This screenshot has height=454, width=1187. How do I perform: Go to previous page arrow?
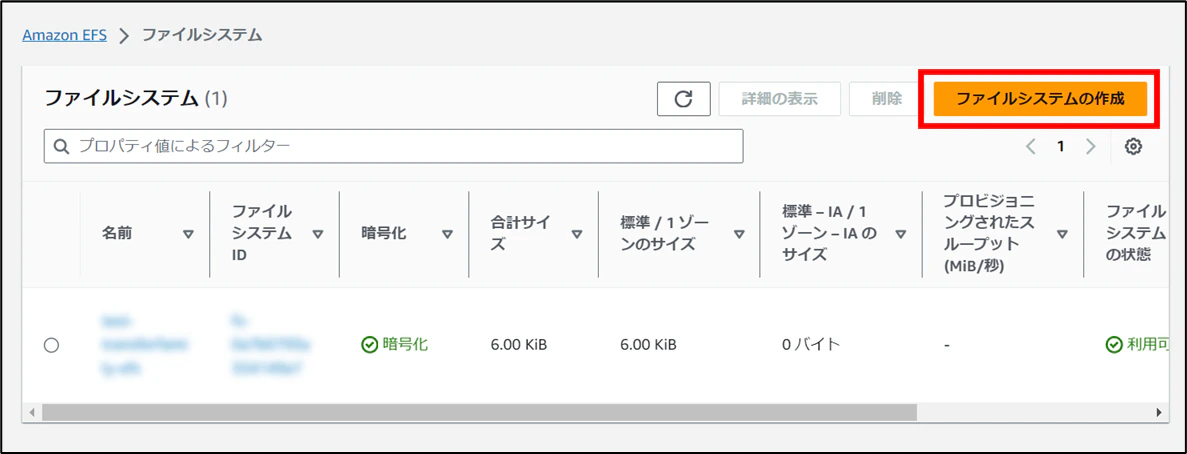1030,147
